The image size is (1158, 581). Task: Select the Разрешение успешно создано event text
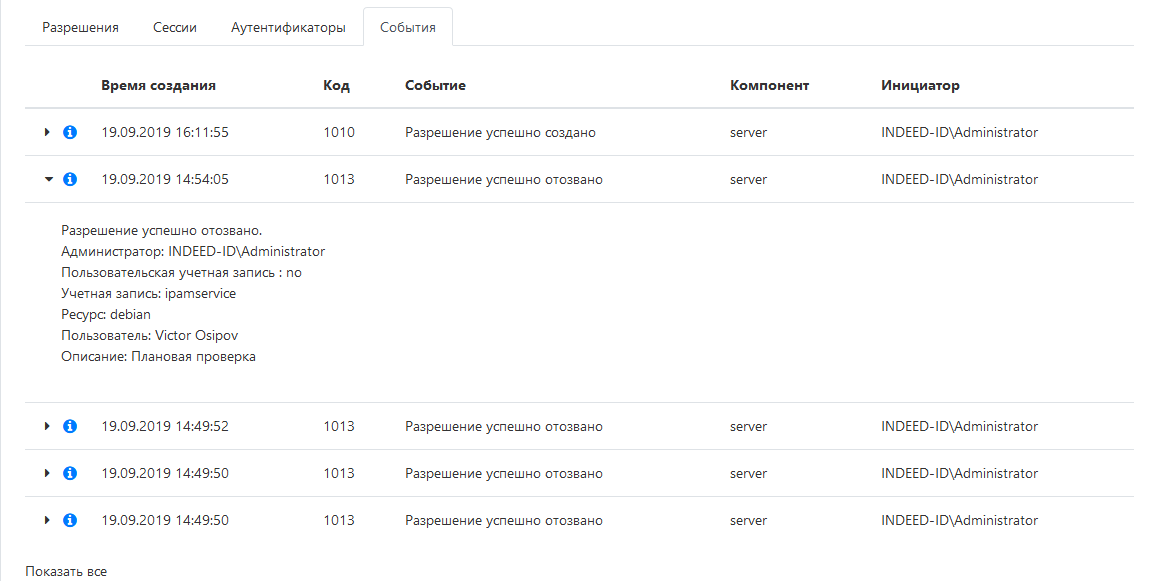(x=500, y=132)
